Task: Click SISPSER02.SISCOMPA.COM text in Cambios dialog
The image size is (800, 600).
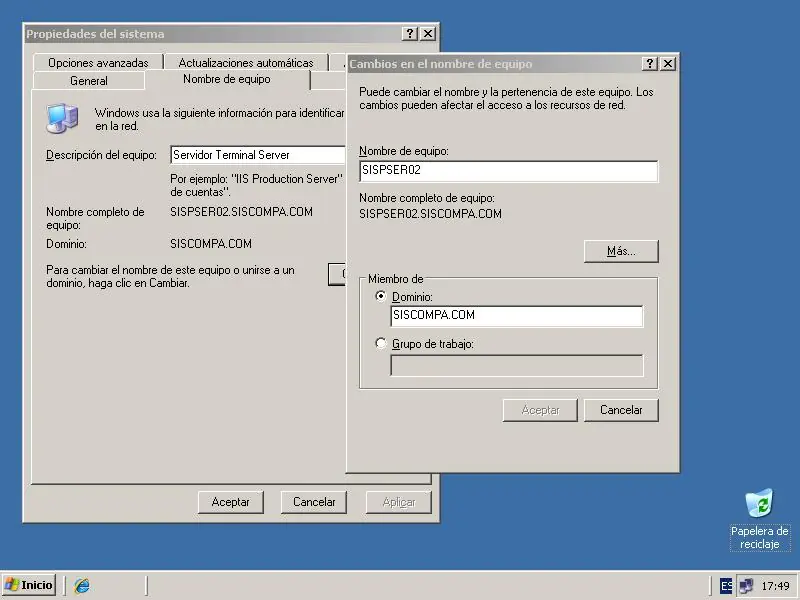Action: (430, 214)
